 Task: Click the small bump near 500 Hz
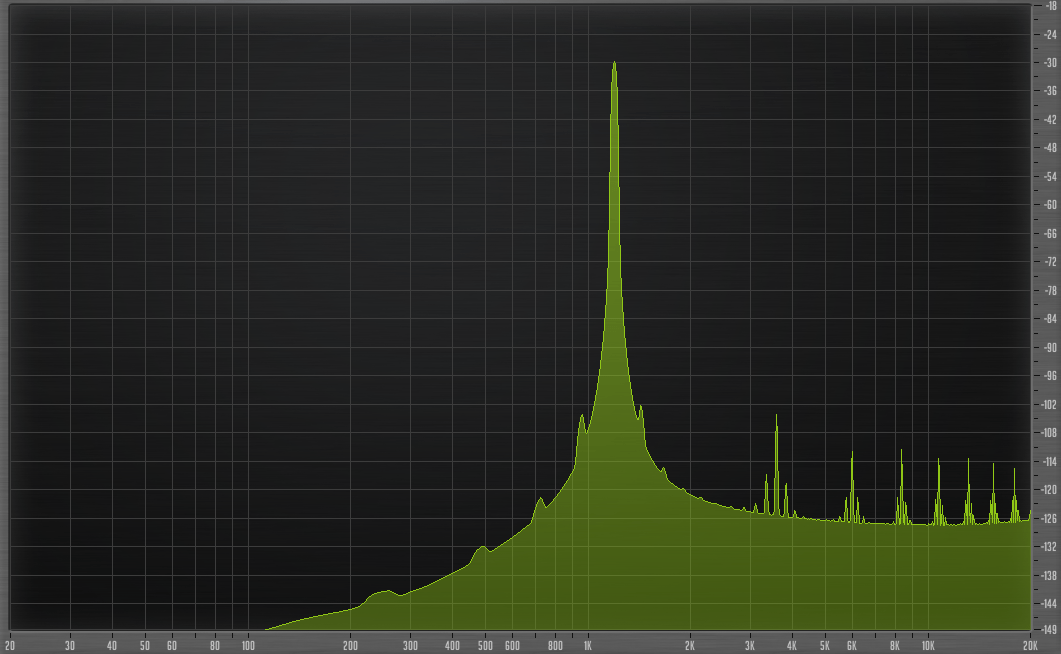[x=483, y=547]
